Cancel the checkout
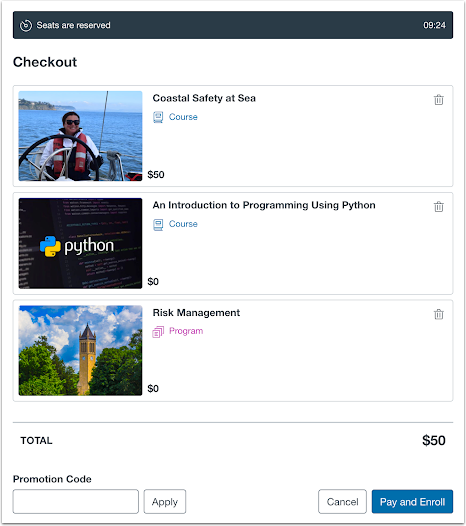Viewport: 466px width, 526px height. [342, 501]
